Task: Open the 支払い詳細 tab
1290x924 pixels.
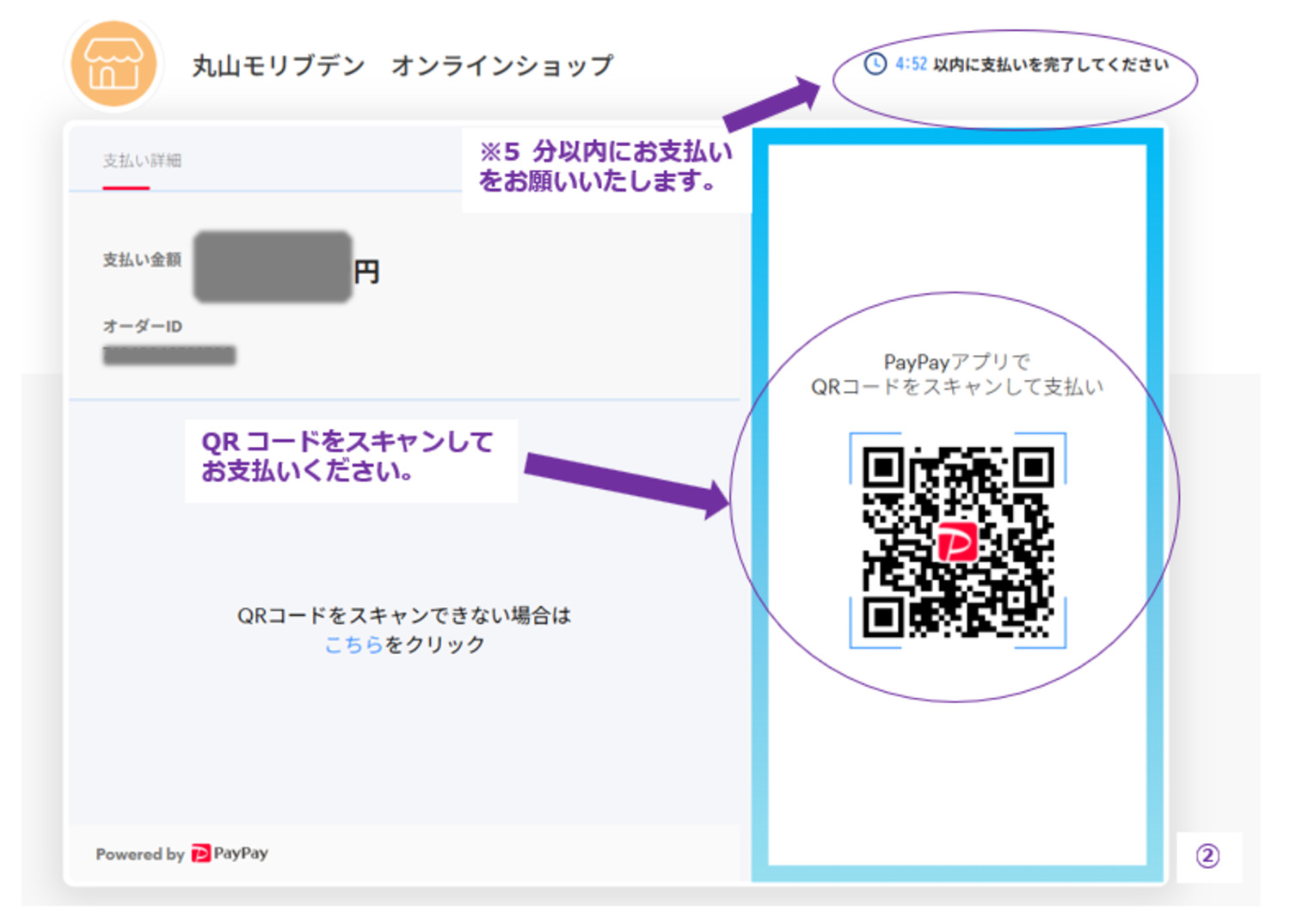Action: point(142,161)
